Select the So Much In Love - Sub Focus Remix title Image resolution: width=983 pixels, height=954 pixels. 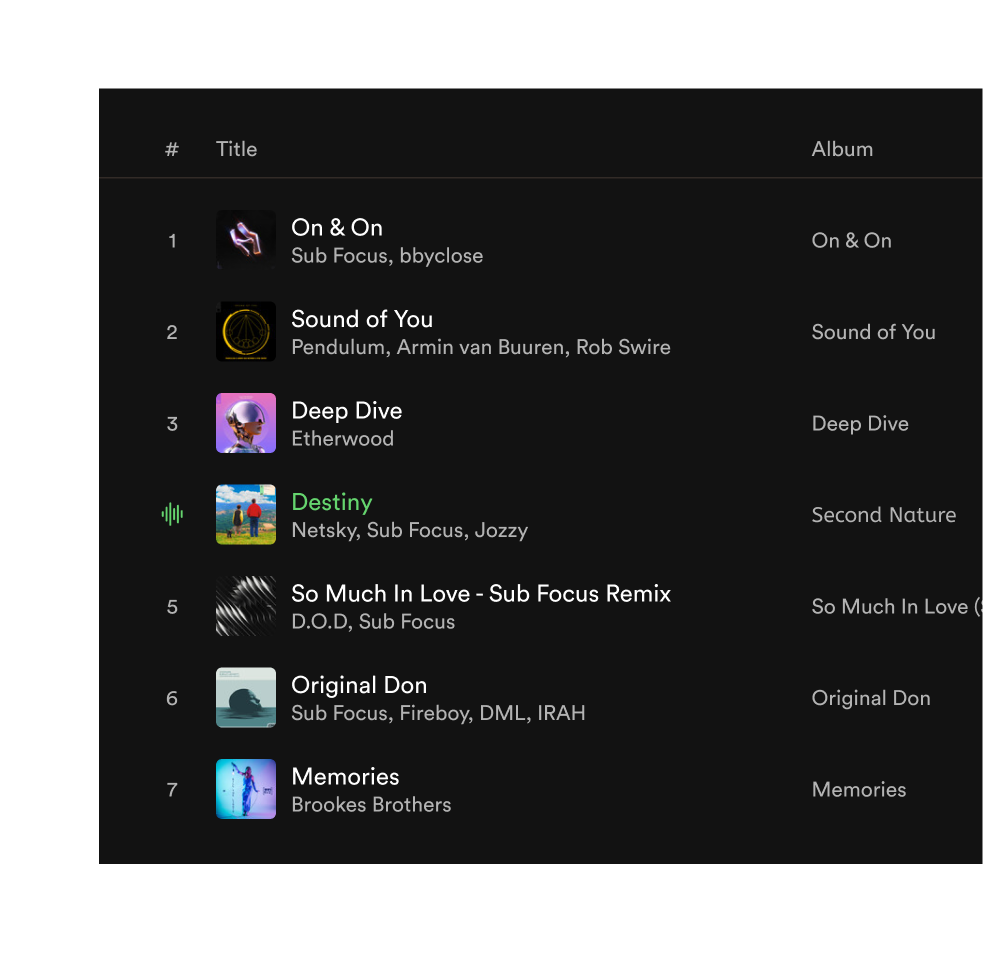(480, 593)
